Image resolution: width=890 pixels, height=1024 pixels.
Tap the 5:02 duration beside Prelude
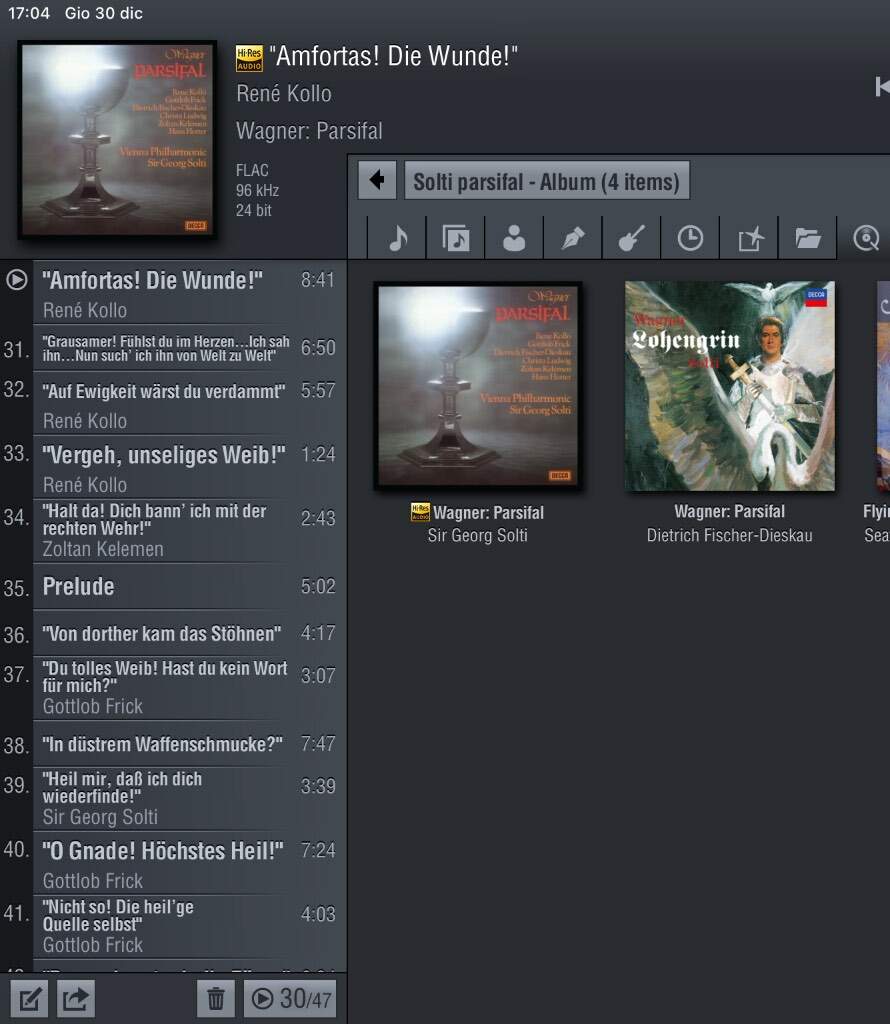318,586
